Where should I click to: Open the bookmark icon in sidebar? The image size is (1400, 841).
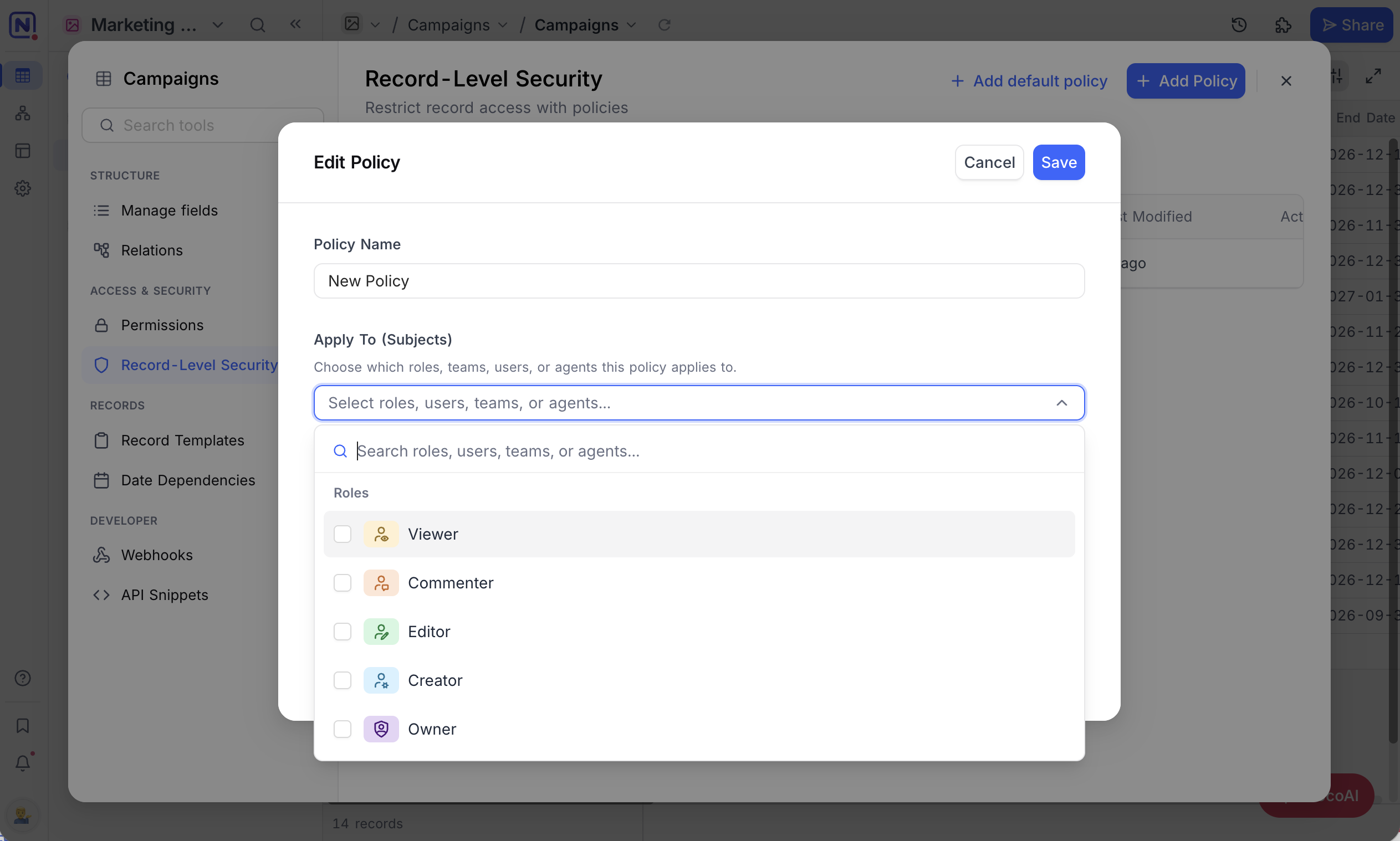tap(23, 725)
